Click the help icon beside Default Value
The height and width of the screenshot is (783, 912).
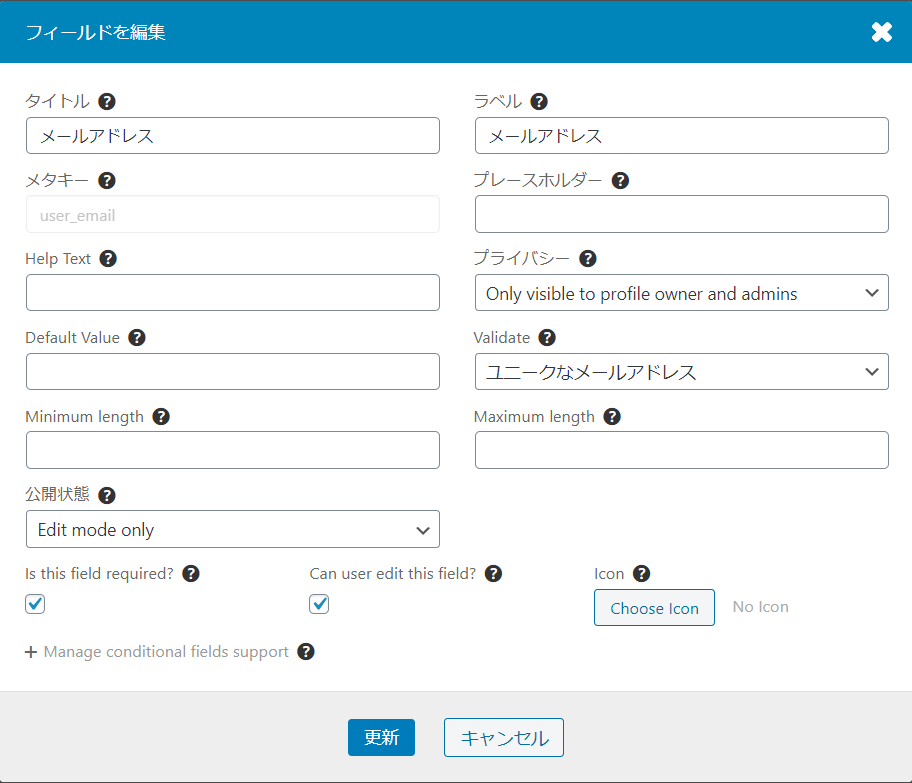[x=137, y=337]
